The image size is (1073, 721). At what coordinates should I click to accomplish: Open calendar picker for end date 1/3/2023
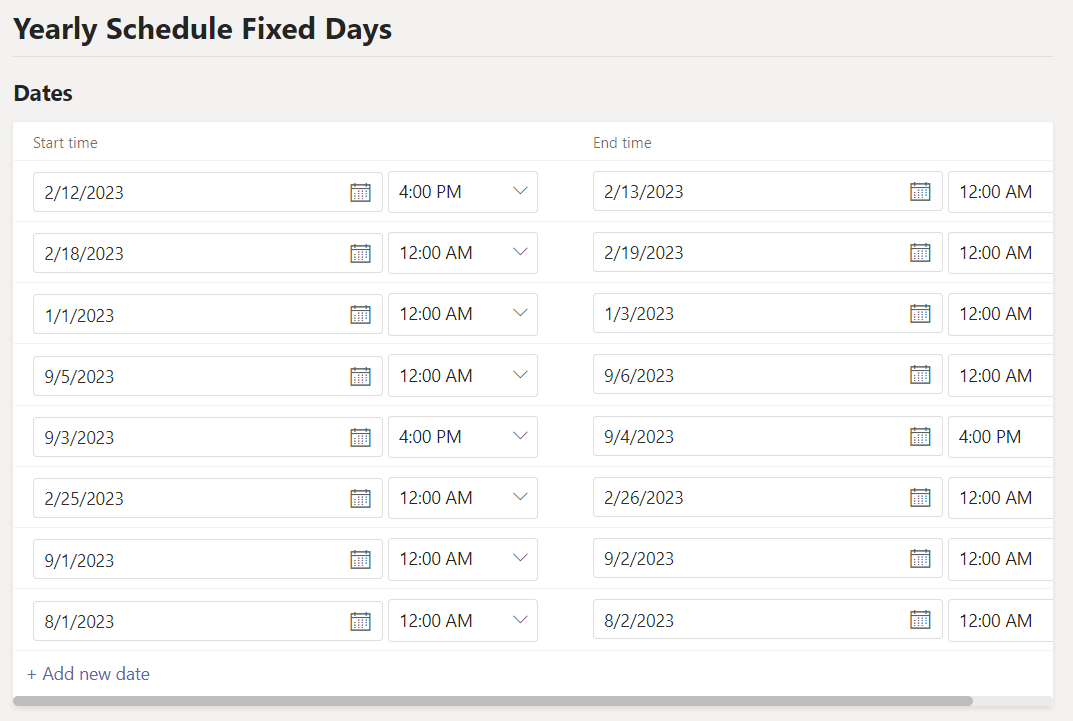click(x=920, y=314)
